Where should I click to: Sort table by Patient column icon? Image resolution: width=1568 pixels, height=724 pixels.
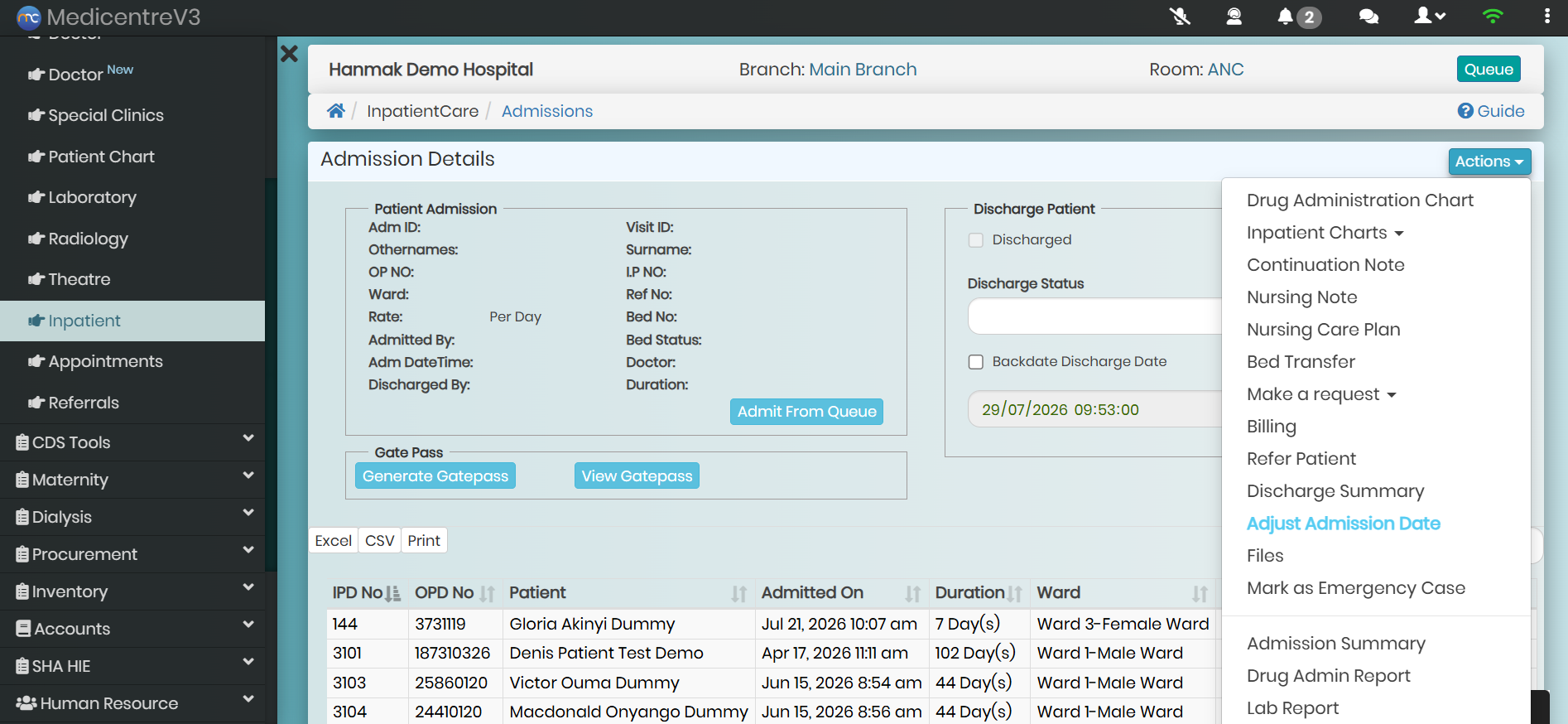pyautogui.click(x=739, y=593)
